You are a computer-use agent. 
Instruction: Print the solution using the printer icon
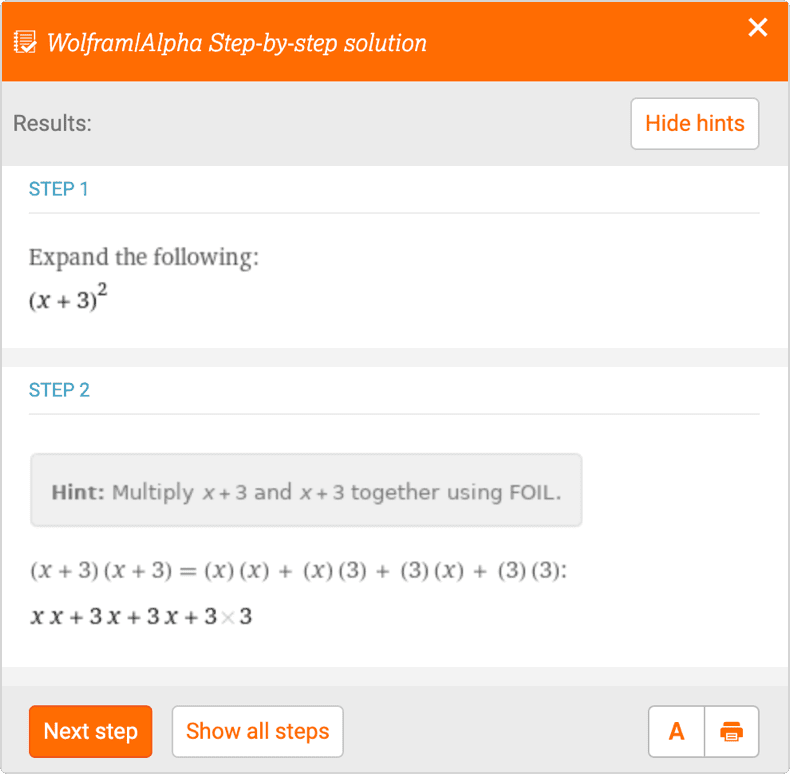coord(732,732)
